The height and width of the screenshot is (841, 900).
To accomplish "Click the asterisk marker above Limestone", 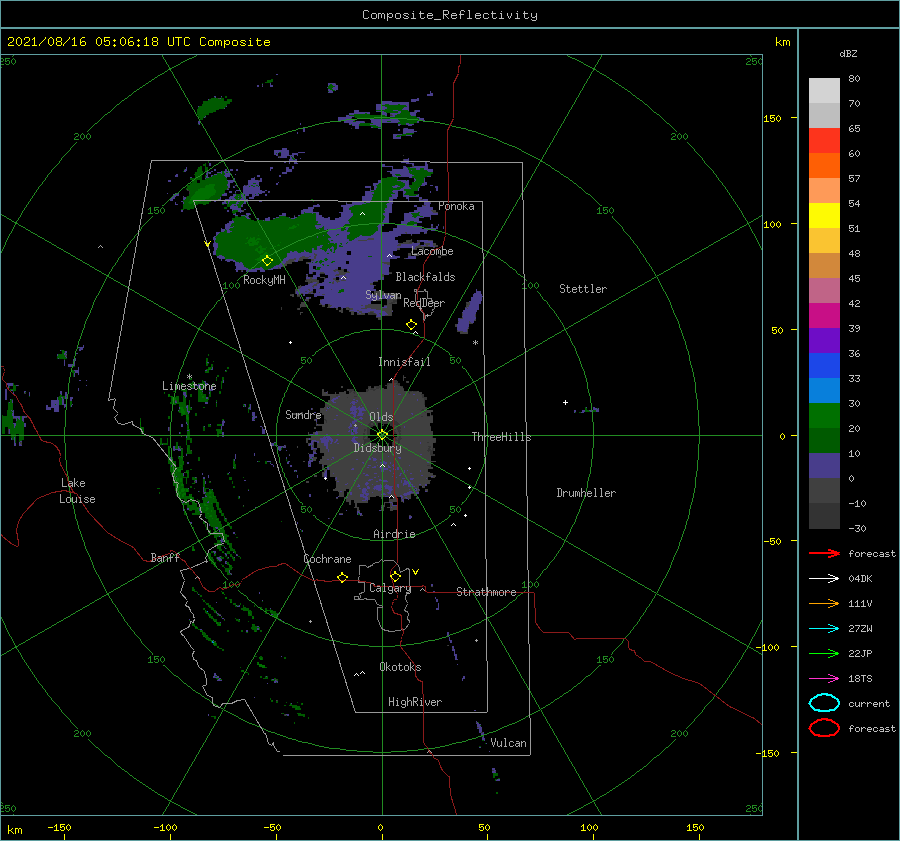I will tap(189, 377).
